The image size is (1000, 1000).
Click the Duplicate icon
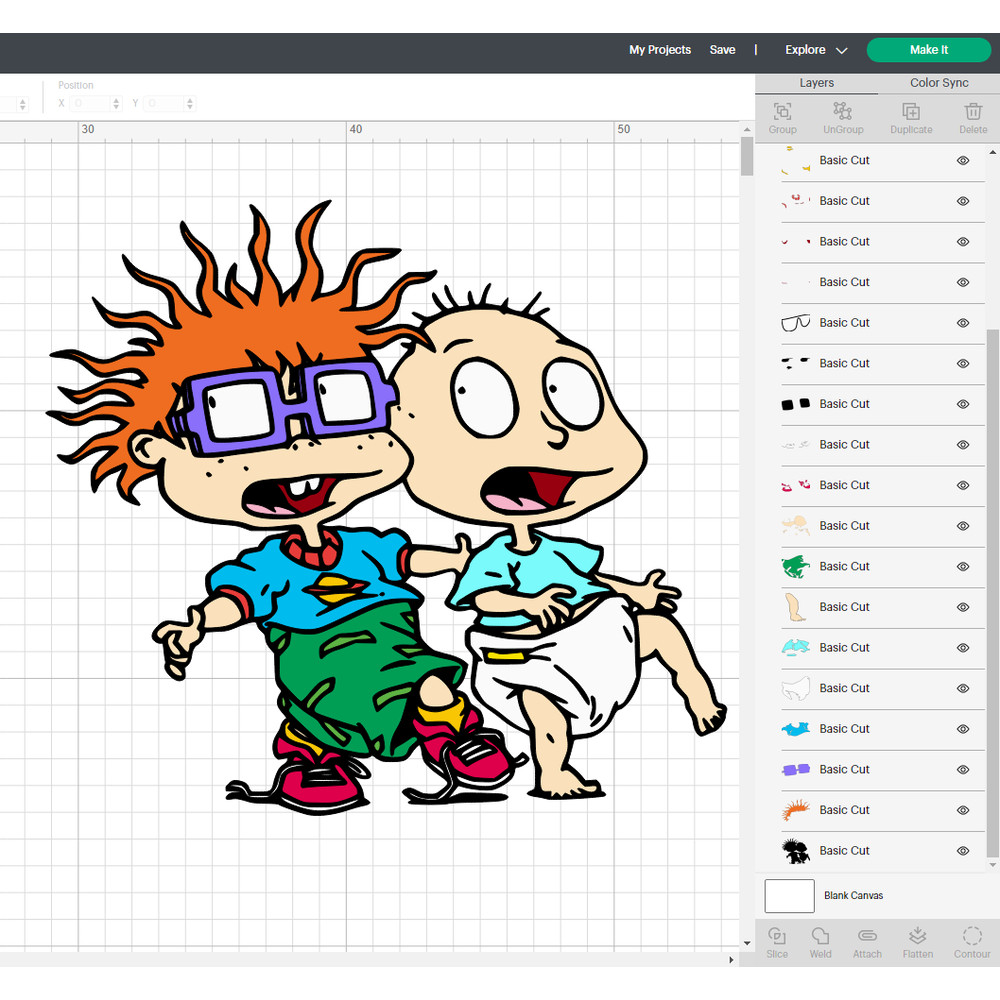click(x=911, y=116)
